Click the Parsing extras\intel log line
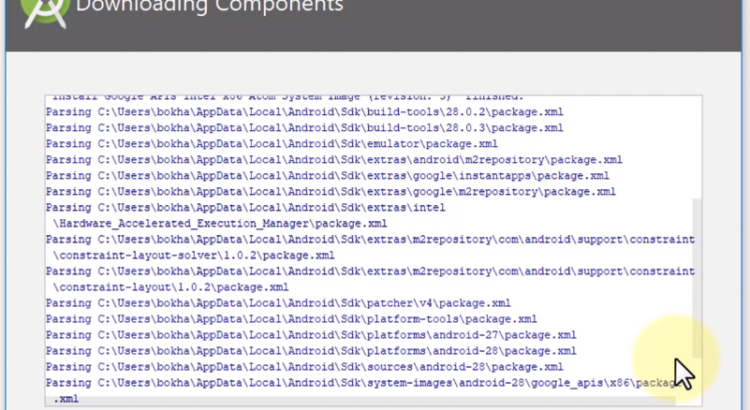The width and height of the screenshot is (750, 410). 245,208
